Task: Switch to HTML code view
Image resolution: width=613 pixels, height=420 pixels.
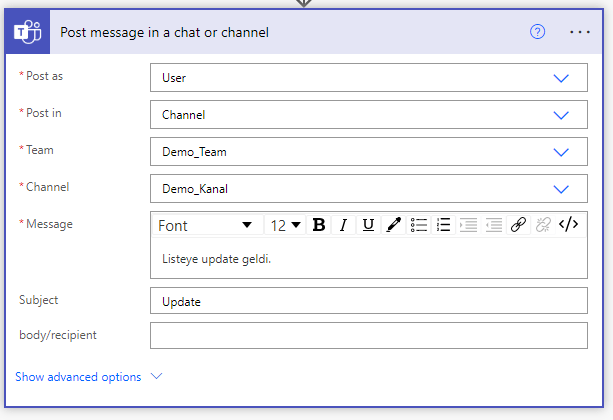Action: [x=568, y=225]
